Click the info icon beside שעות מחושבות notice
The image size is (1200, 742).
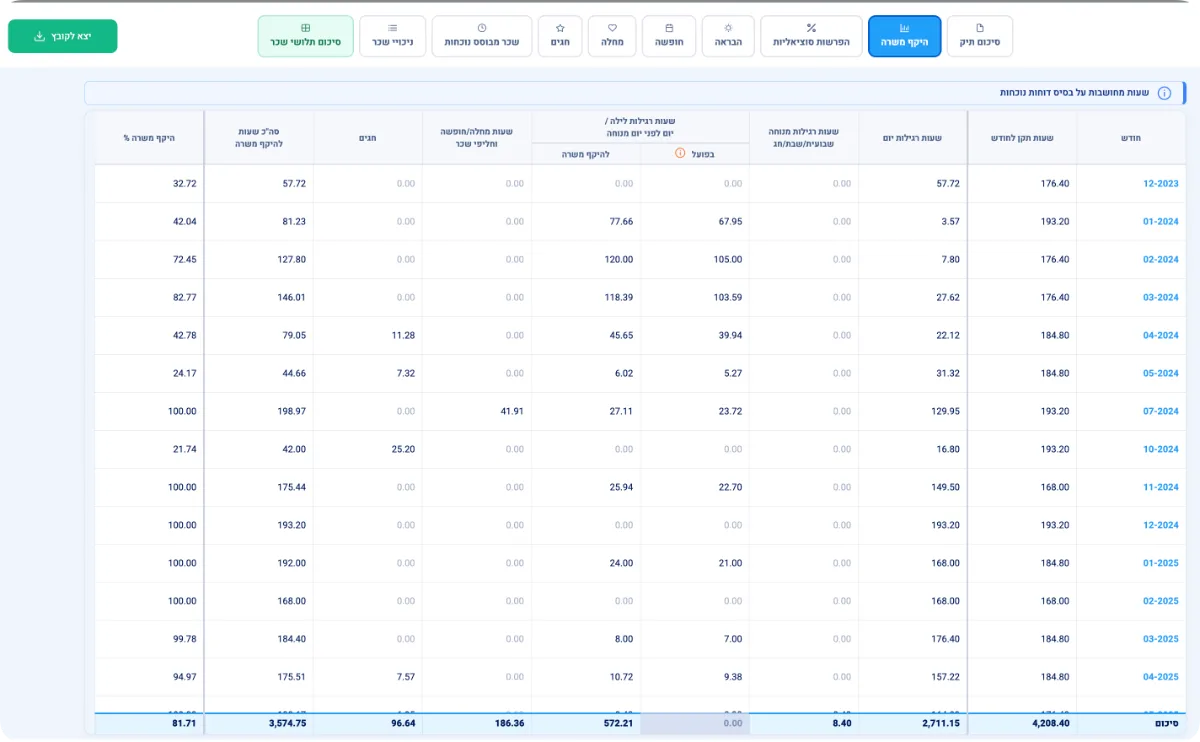(1164, 93)
